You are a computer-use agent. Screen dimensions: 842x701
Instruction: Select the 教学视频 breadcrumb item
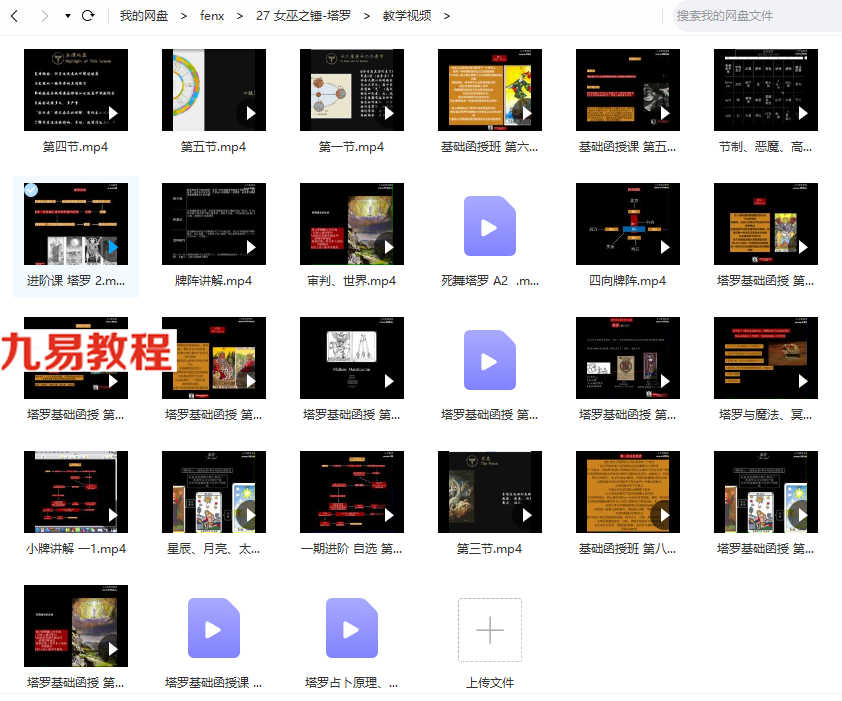pyautogui.click(x=407, y=16)
